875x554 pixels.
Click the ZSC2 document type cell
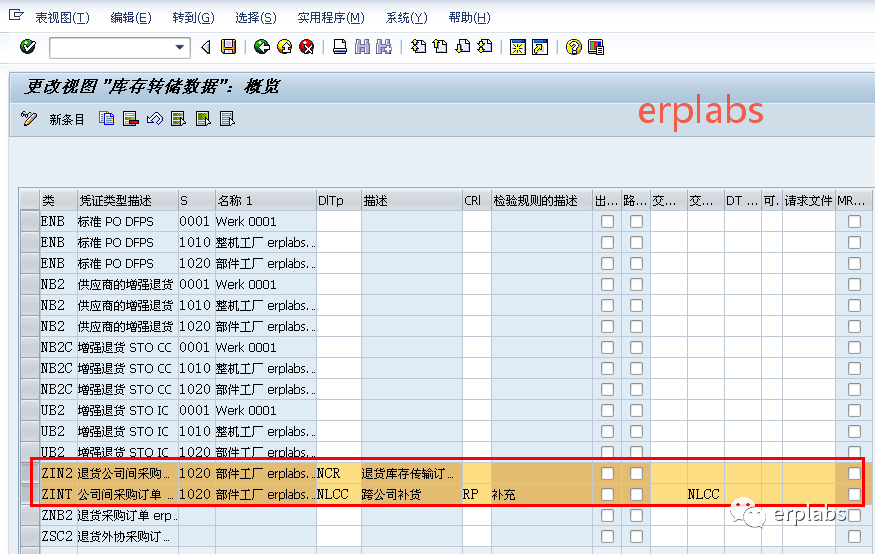pyautogui.click(x=58, y=537)
